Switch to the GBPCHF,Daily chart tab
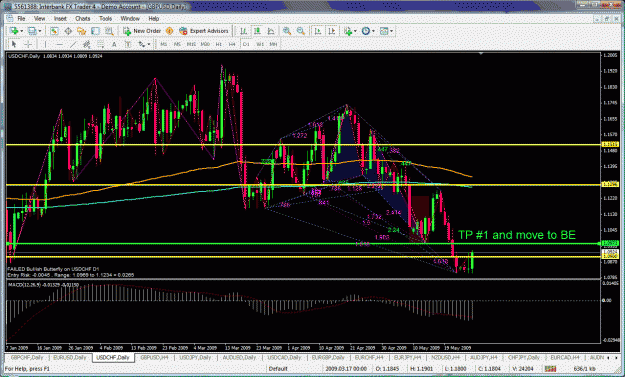Viewport: 625px width, 377px height. click(27, 357)
